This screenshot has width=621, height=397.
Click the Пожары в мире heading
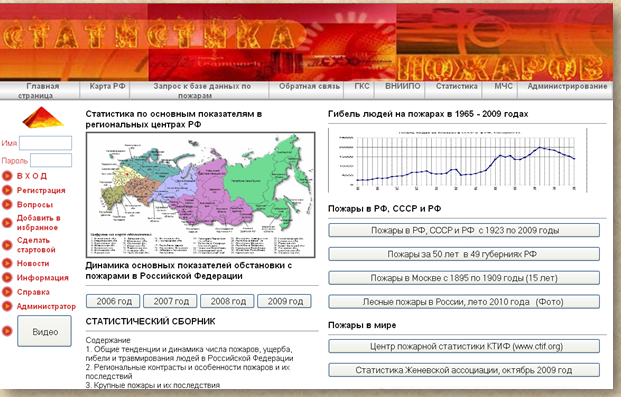(x=362, y=325)
